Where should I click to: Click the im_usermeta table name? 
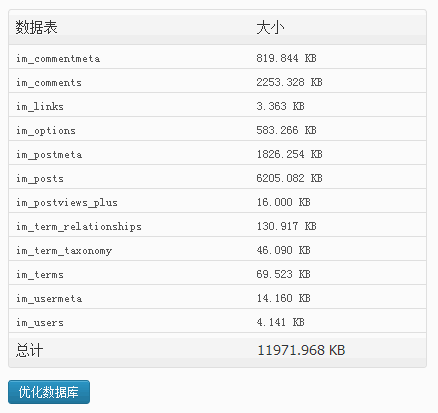coord(49,299)
